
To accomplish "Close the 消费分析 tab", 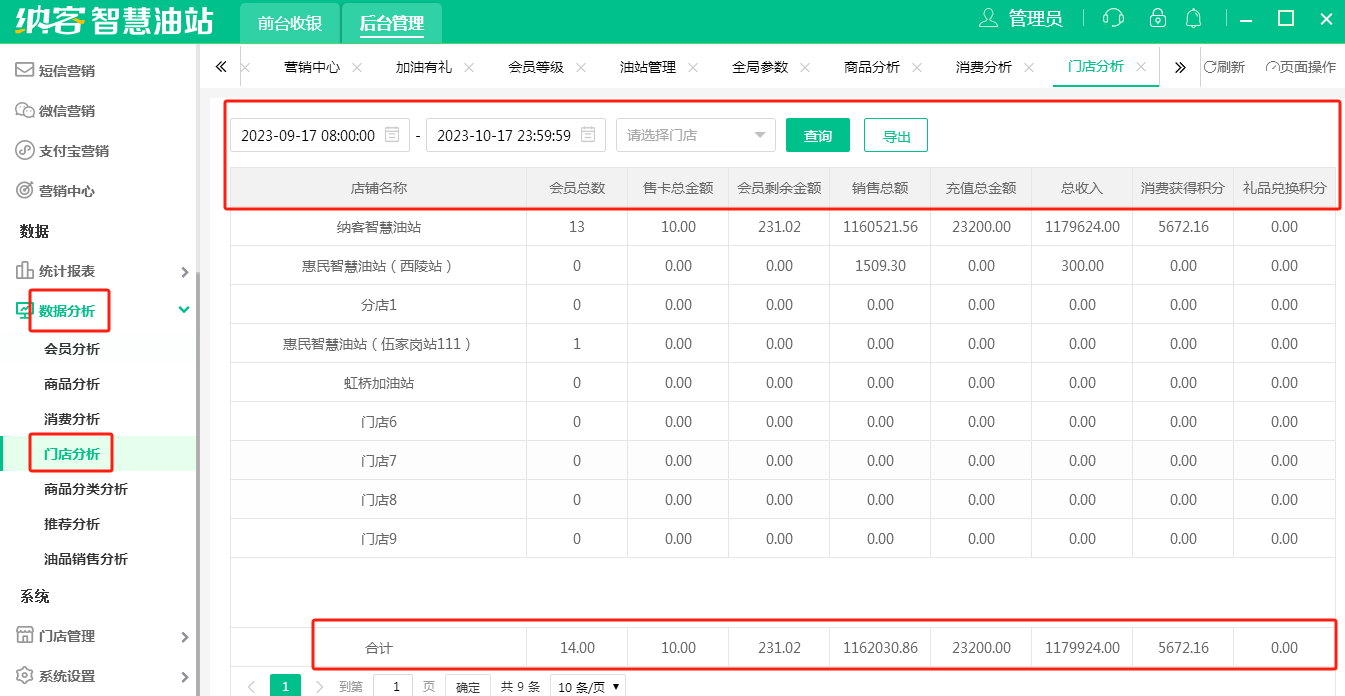I will [1029, 67].
